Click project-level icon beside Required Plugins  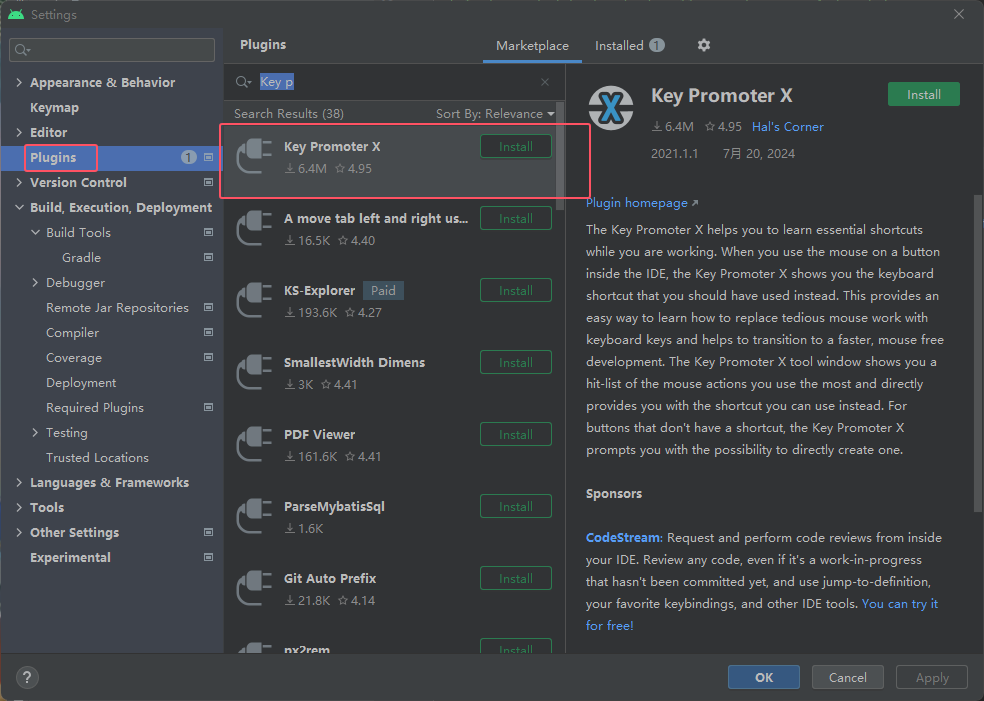click(208, 407)
